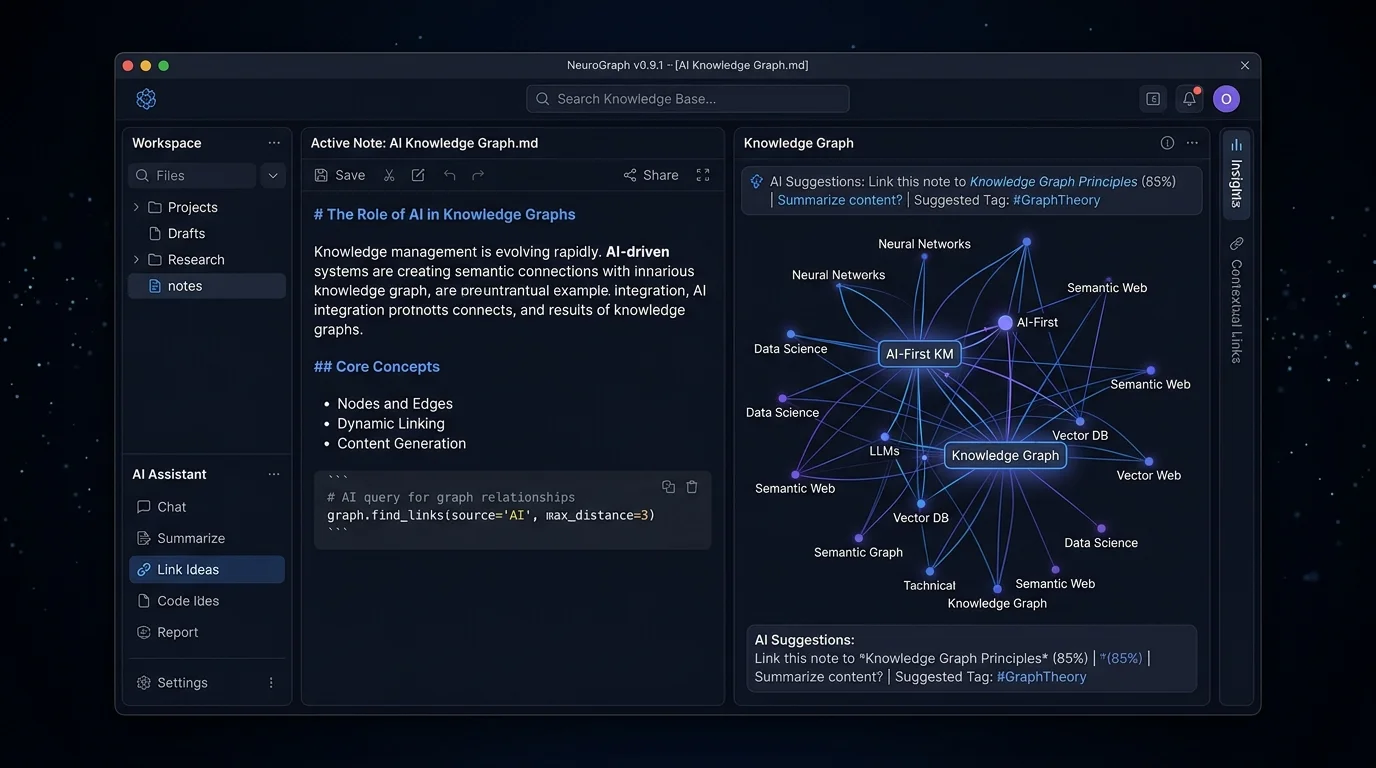The image size is (1376, 768).
Task: Follow the italic Knowledge Graph Principles link
Action: [1053, 181]
